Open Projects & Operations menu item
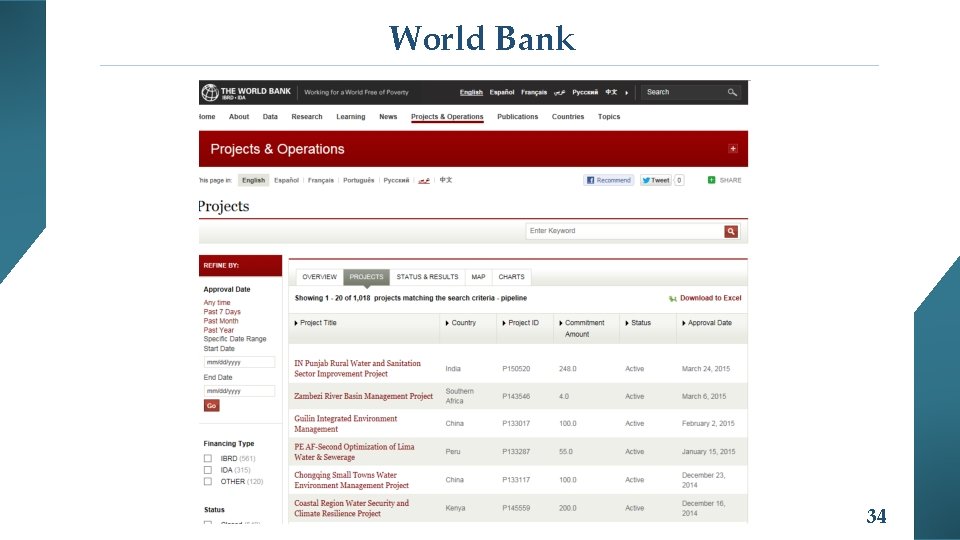The width and height of the screenshot is (960, 540). 447,117
